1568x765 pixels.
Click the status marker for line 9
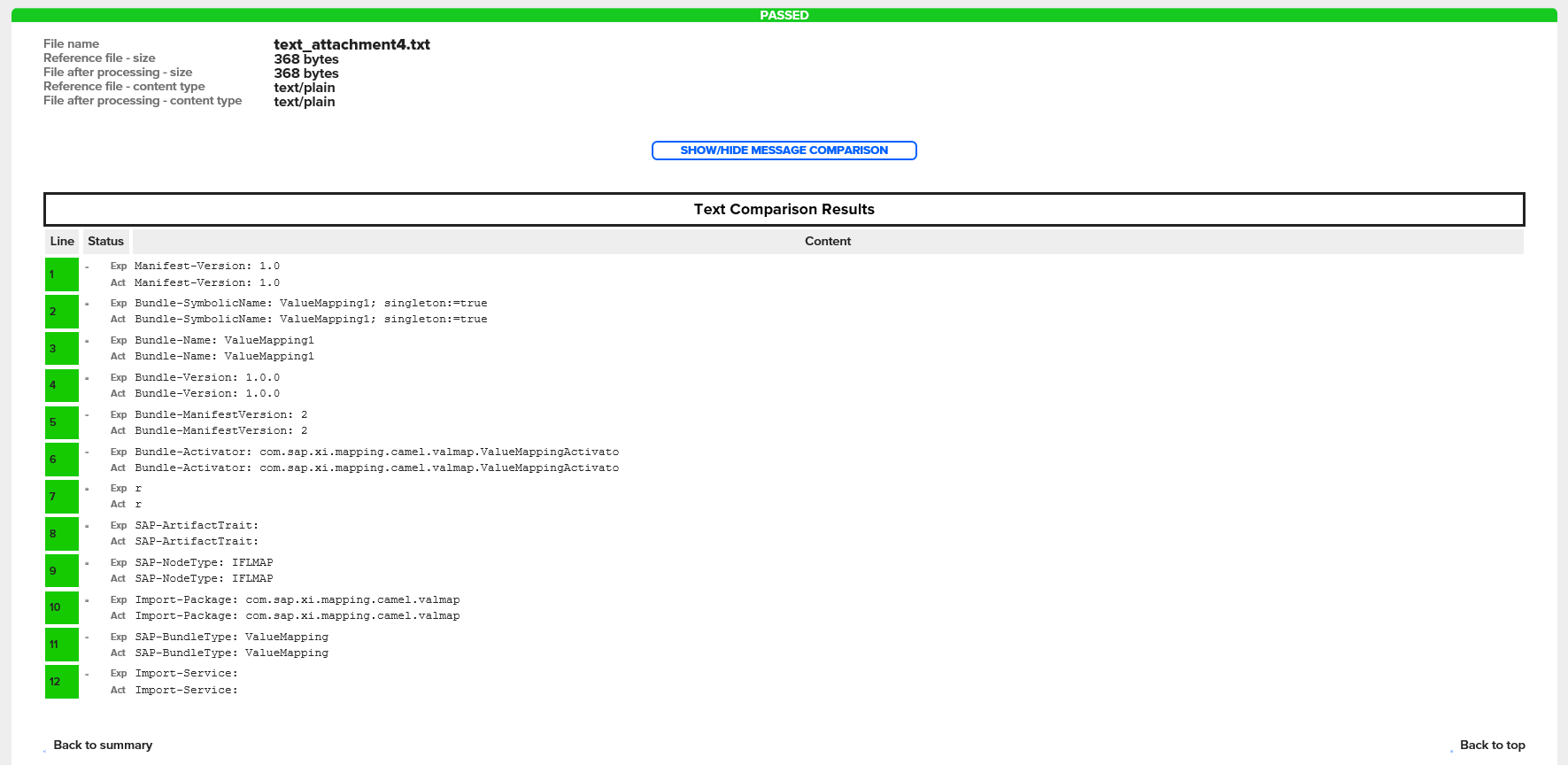click(87, 563)
